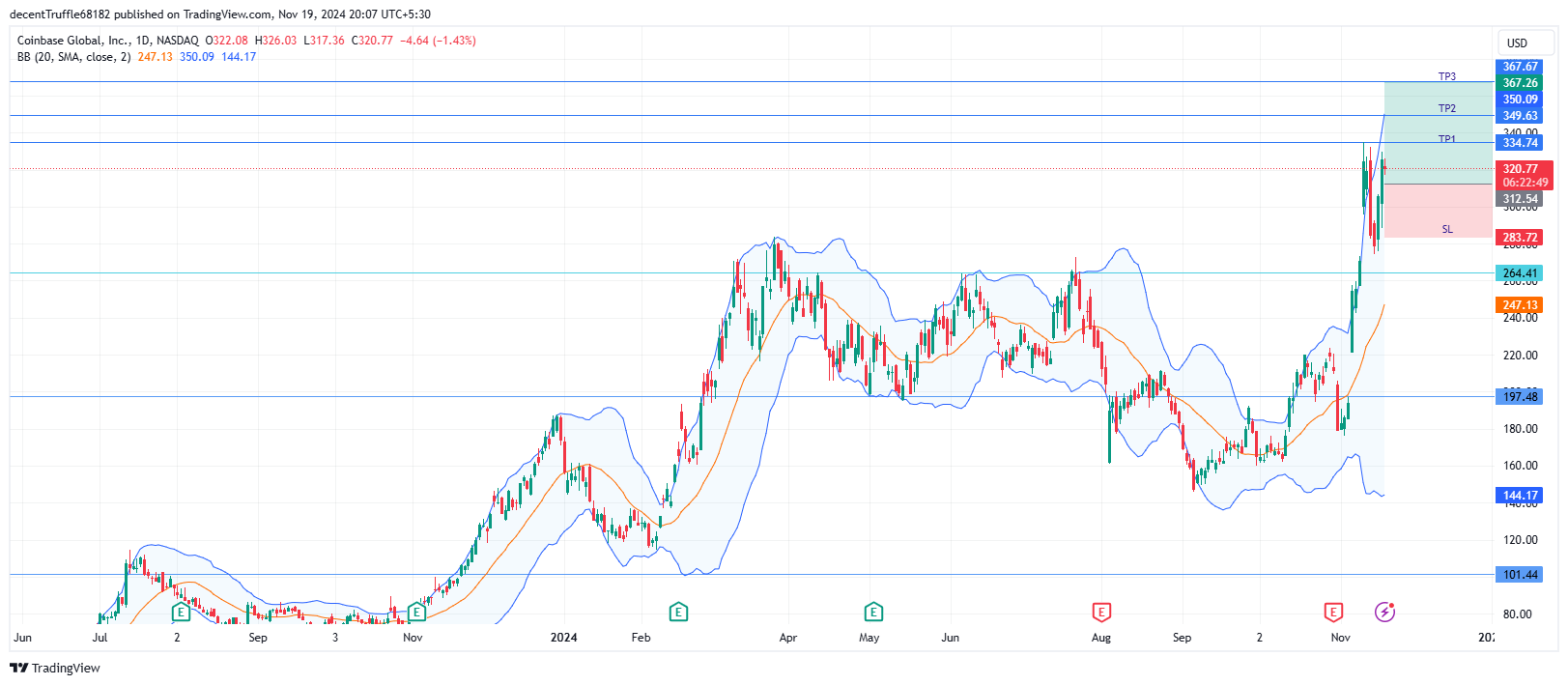Viewport: 1568px width, 685px height.
Task: Click the red earnings marker above Aug
Action: click(1101, 612)
